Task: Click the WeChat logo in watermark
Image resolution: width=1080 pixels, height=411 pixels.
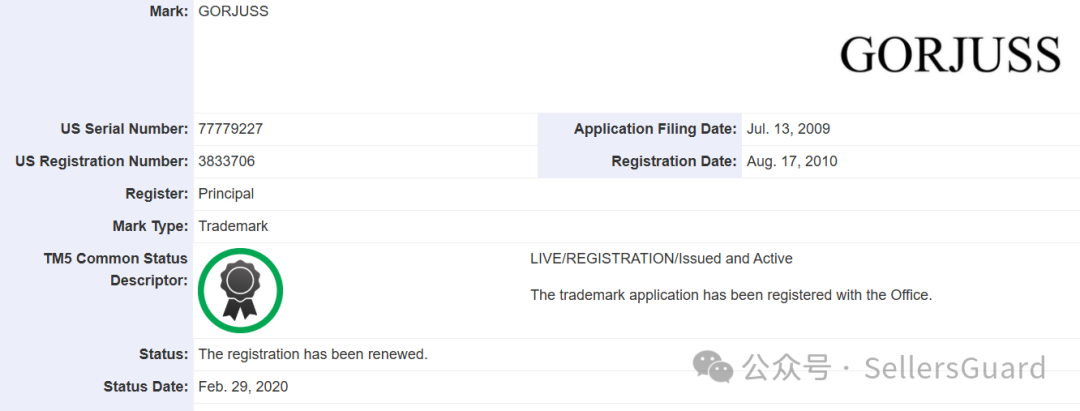Action: (x=714, y=366)
